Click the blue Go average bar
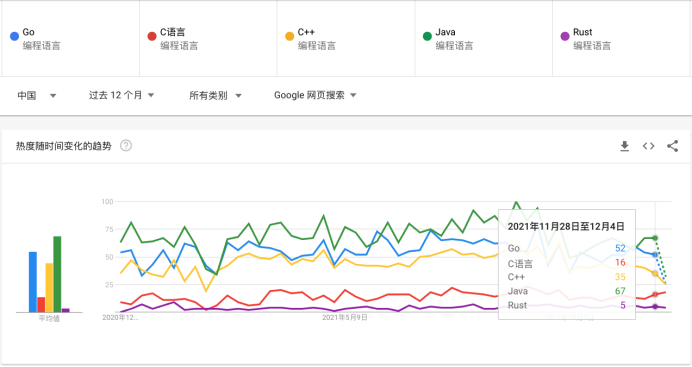 click(33, 282)
